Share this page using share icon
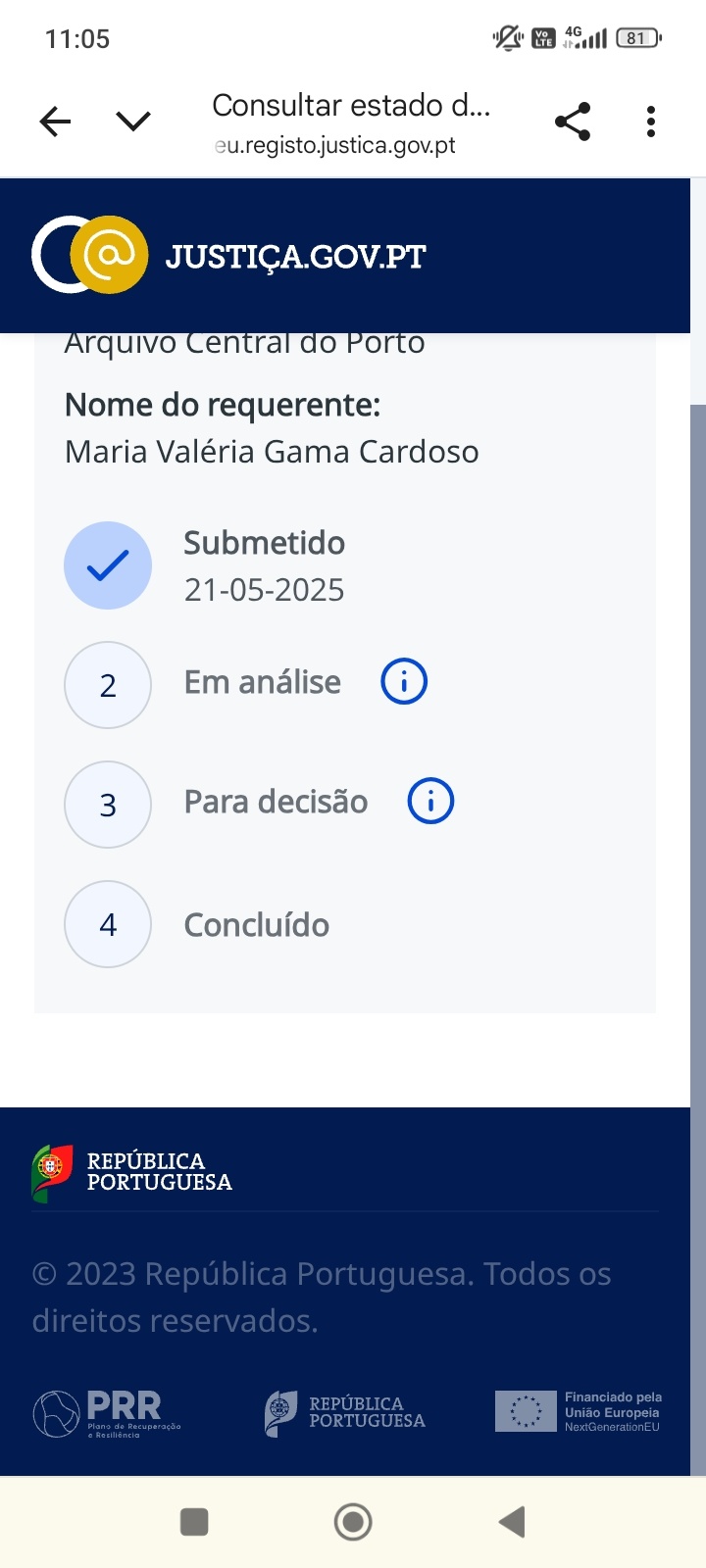 573,122
